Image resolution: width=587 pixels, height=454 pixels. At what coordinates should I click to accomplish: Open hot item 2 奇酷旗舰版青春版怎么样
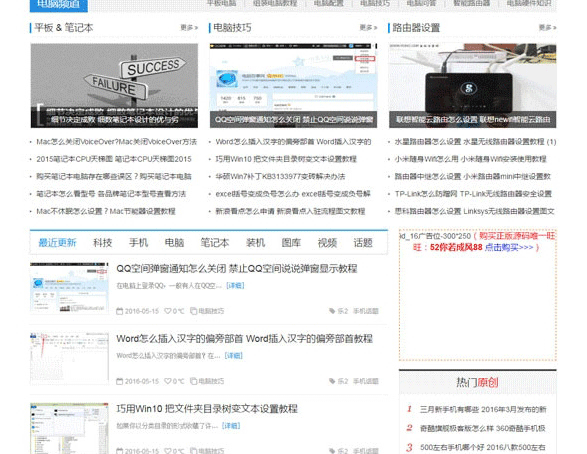point(483,428)
